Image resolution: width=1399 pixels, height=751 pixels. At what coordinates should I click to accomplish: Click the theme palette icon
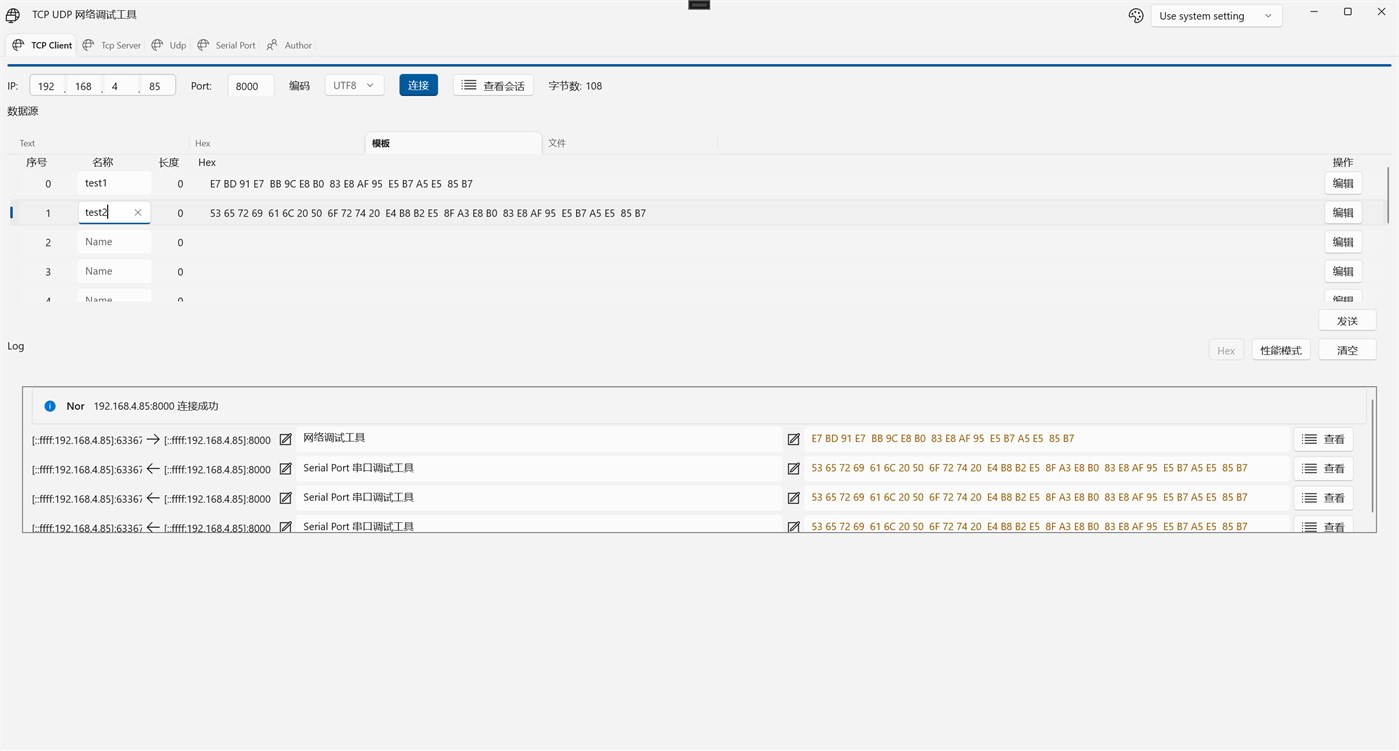(x=1136, y=16)
